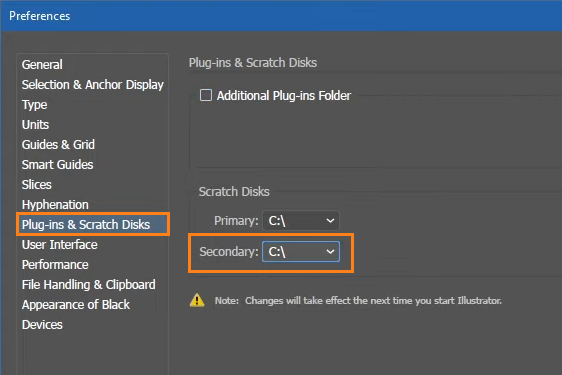Screen dimensions: 562x375
Task: Open Smart Guides preferences
Action: [x=57, y=165]
